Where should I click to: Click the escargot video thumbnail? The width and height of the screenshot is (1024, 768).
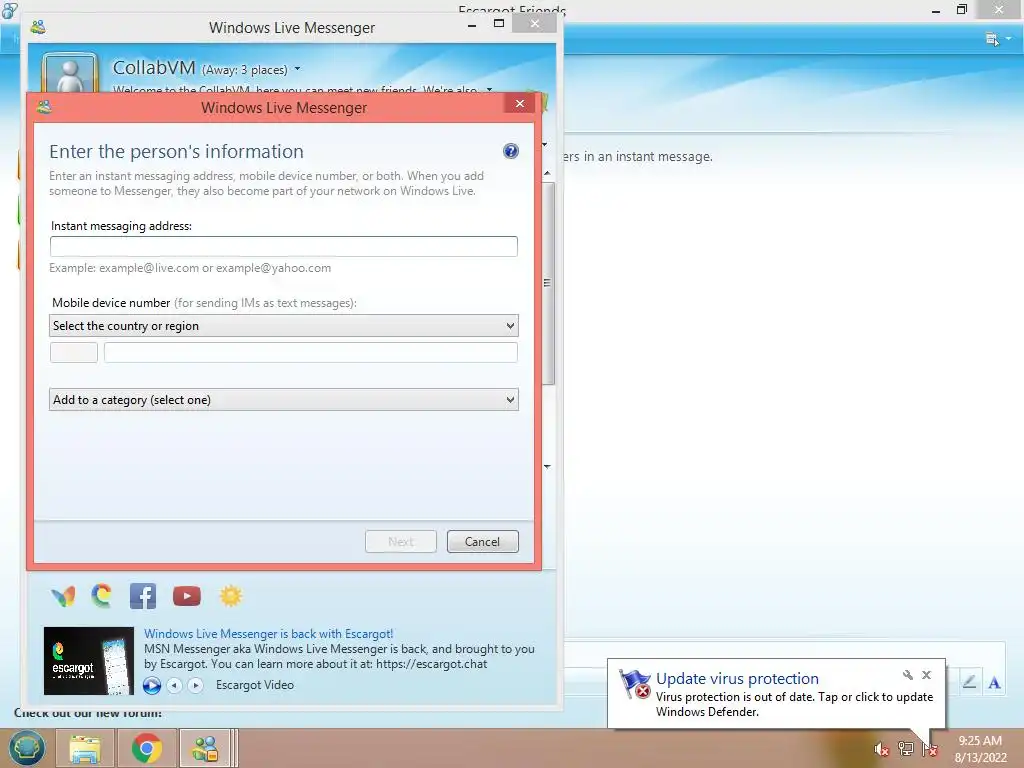pyautogui.click(x=89, y=661)
